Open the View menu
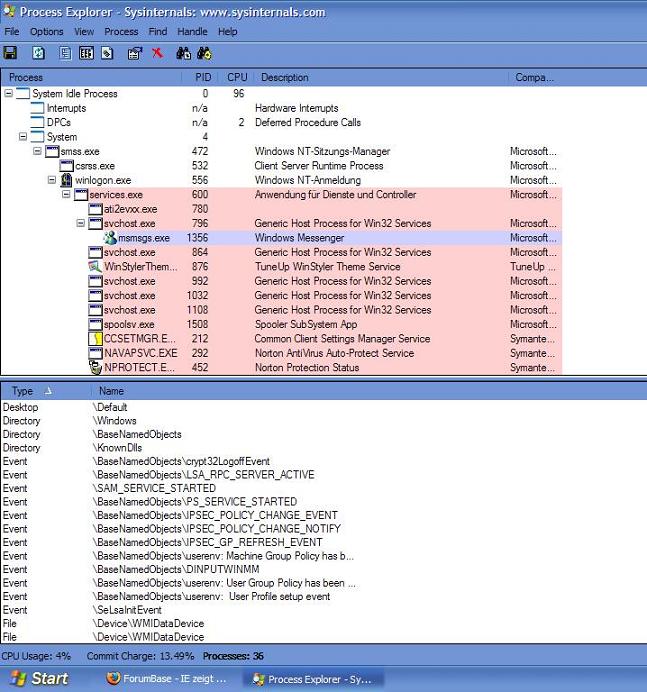Image resolution: width=647 pixels, height=692 pixels. pyautogui.click(x=83, y=32)
